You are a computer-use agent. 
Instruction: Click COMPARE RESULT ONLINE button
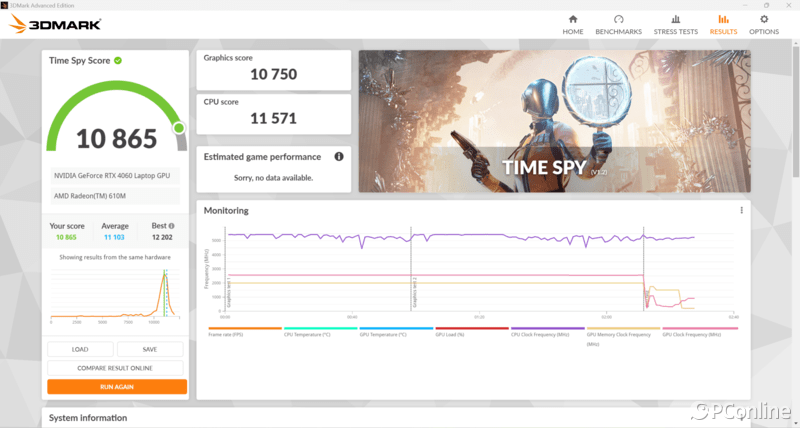(x=115, y=368)
